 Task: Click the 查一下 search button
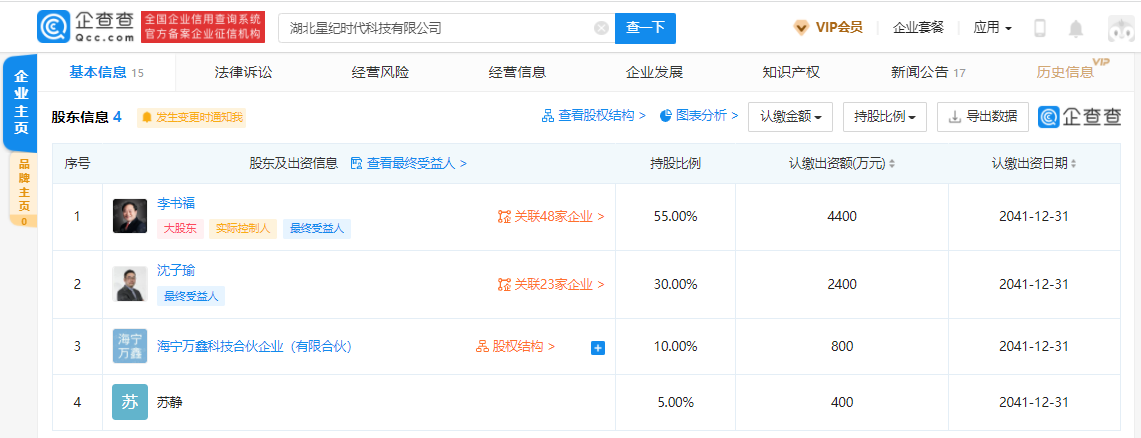[x=645, y=28]
